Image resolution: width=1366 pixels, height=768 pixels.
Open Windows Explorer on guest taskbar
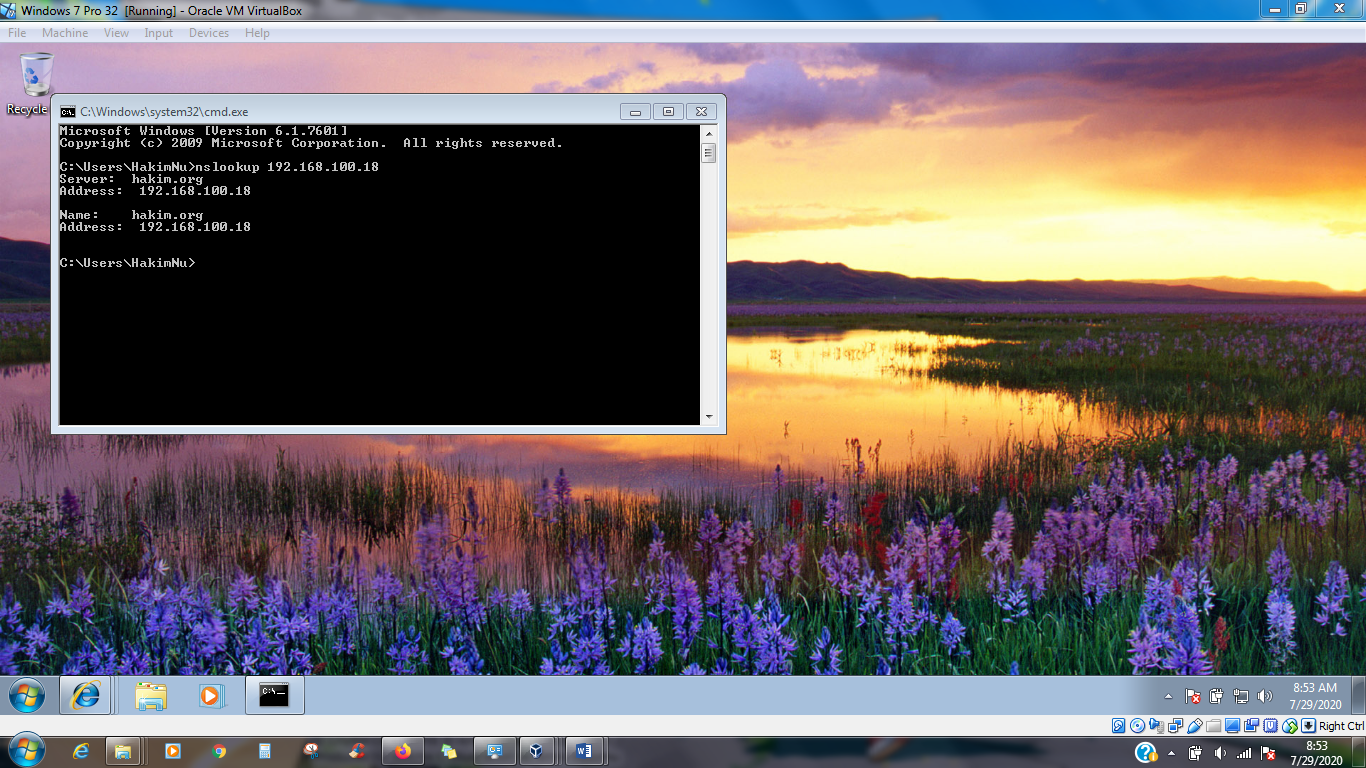[151, 695]
